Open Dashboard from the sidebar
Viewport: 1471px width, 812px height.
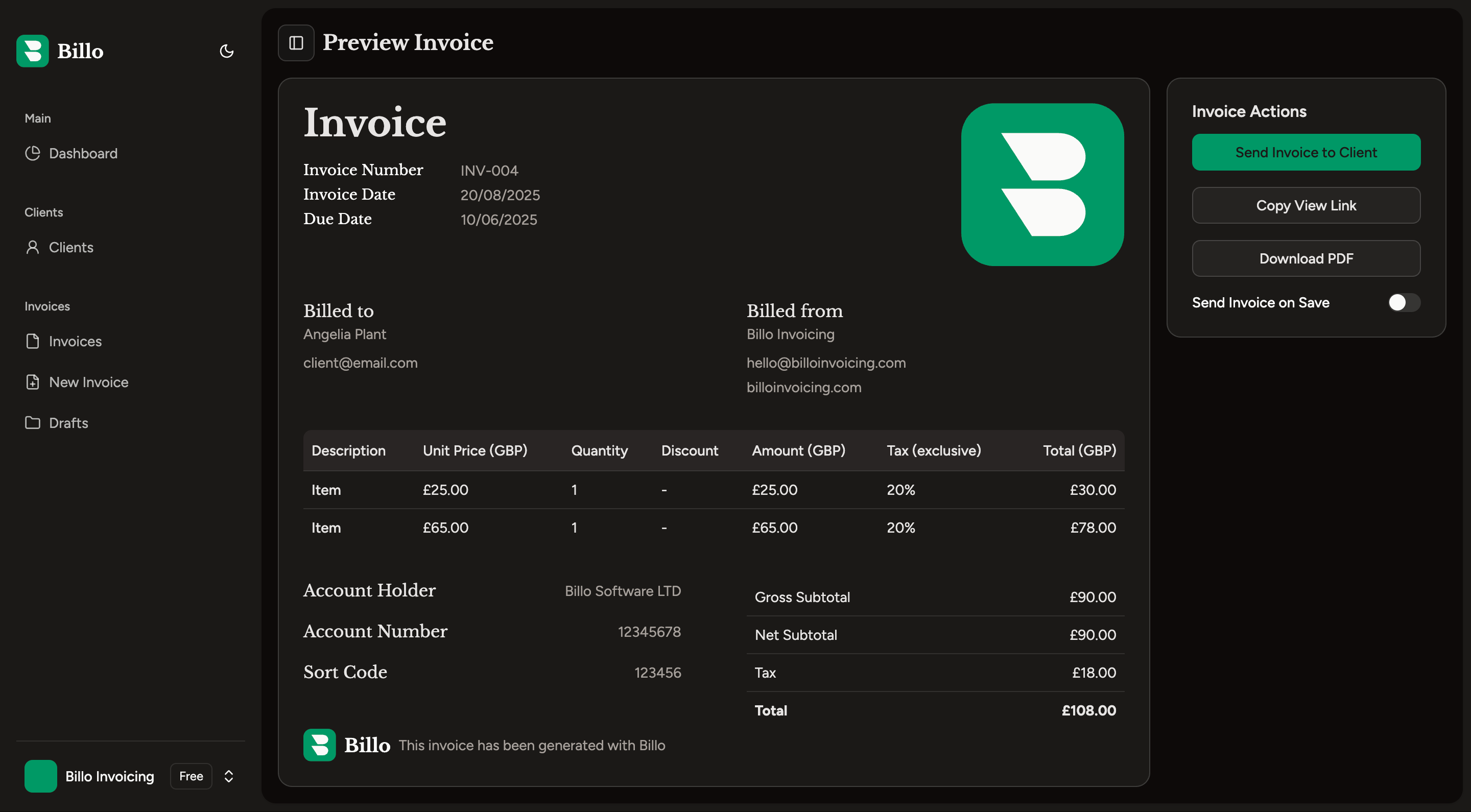point(83,153)
